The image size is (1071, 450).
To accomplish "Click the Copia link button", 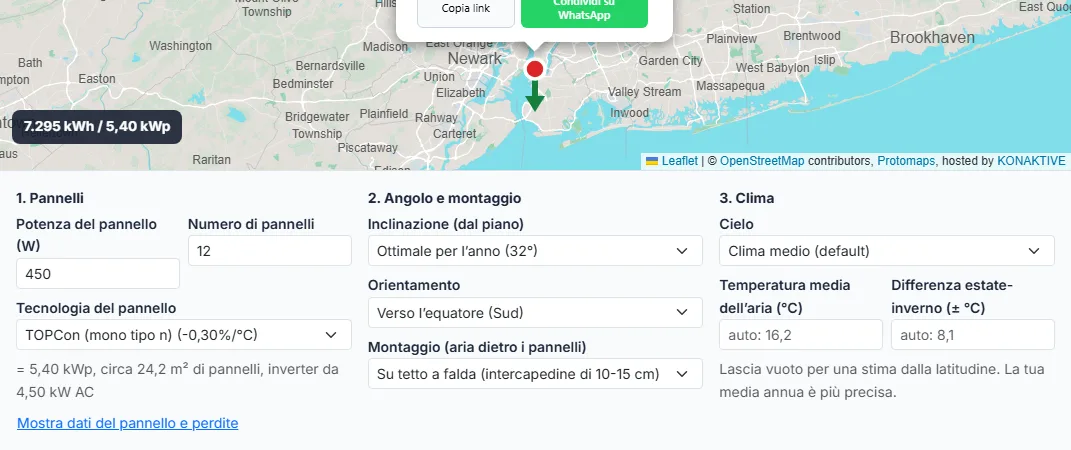I will (x=466, y=9).
